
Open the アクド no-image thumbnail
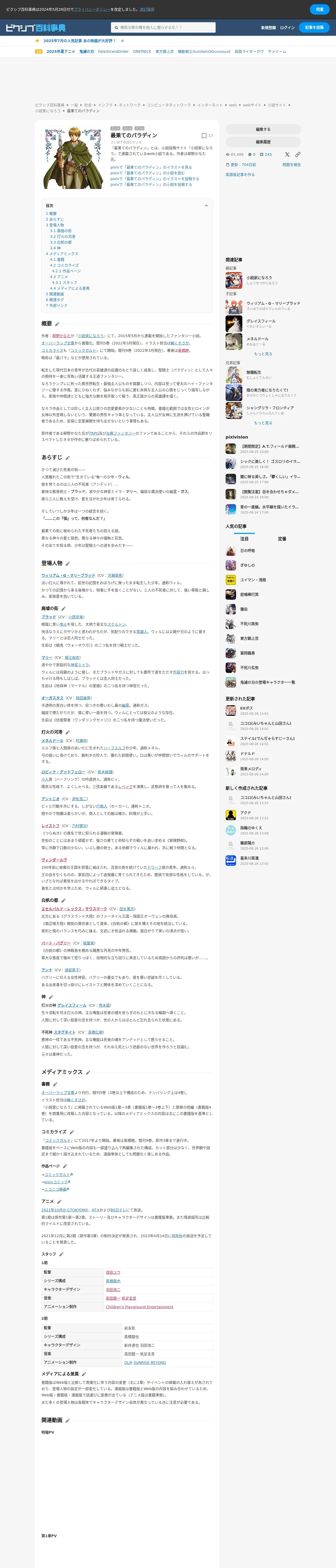(x=231, y=815)
